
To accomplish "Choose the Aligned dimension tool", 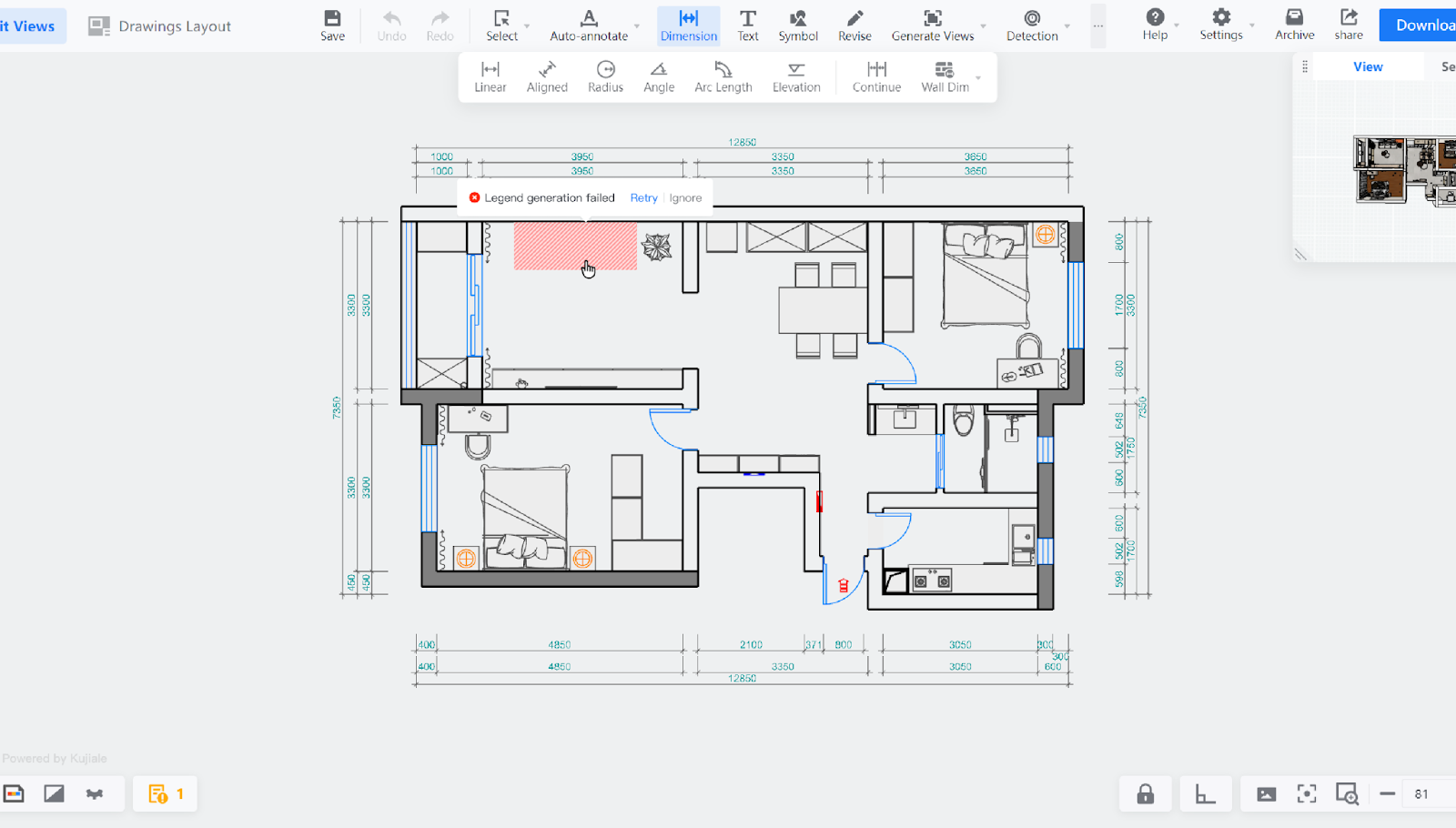I will (547, 76).
